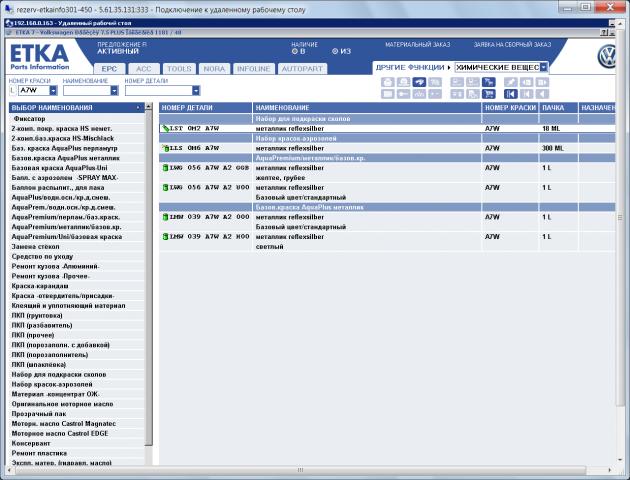The image size is (630, 480).
Task: Open the НОМЕР КРАСКИ dropdown arrow
Action: [x=53, y=91]
